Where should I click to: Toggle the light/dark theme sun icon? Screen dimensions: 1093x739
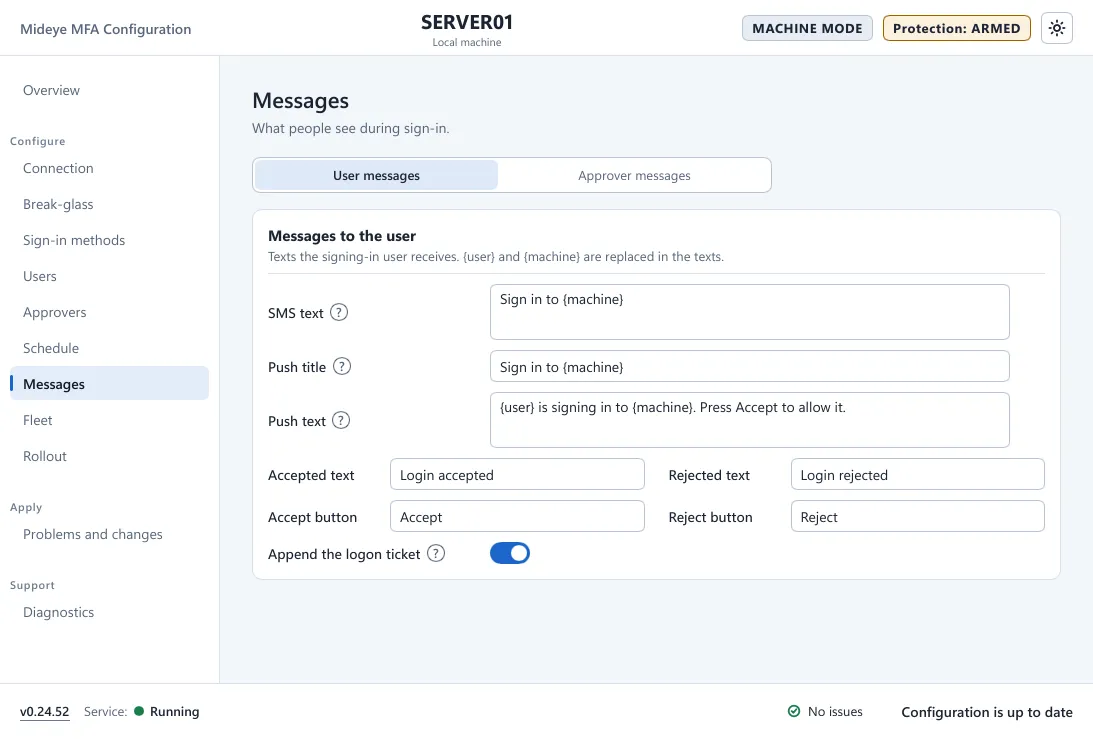click(x=1057, y=29)
